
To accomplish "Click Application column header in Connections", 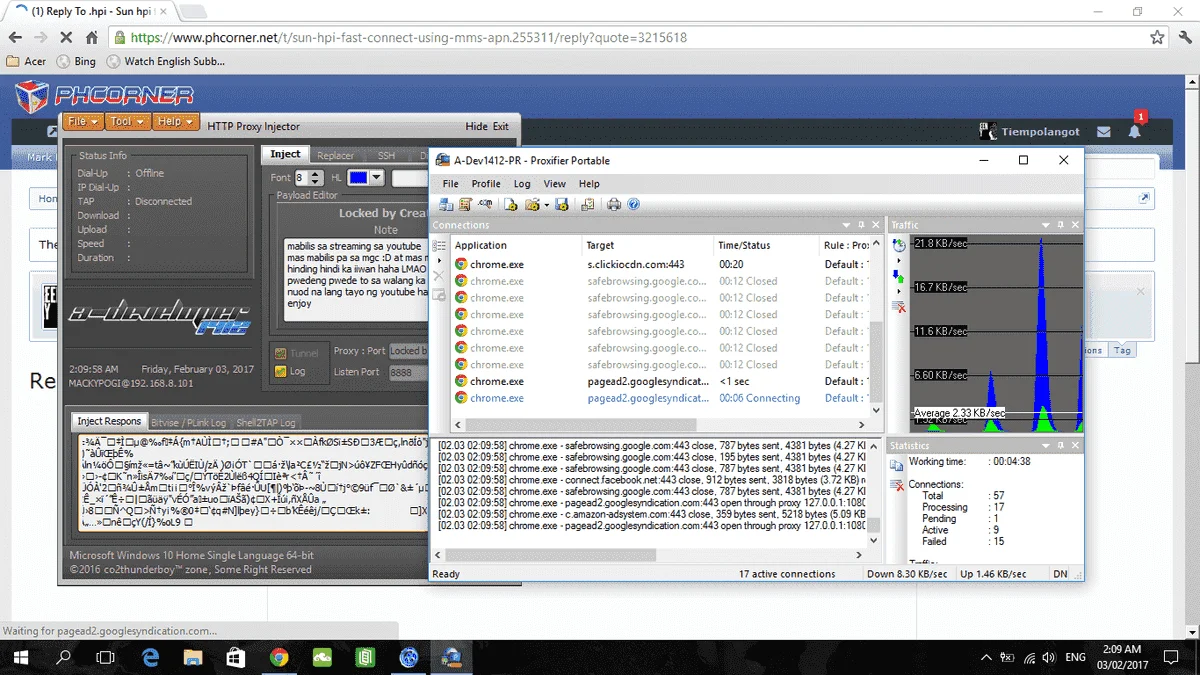I will [515, 245].
